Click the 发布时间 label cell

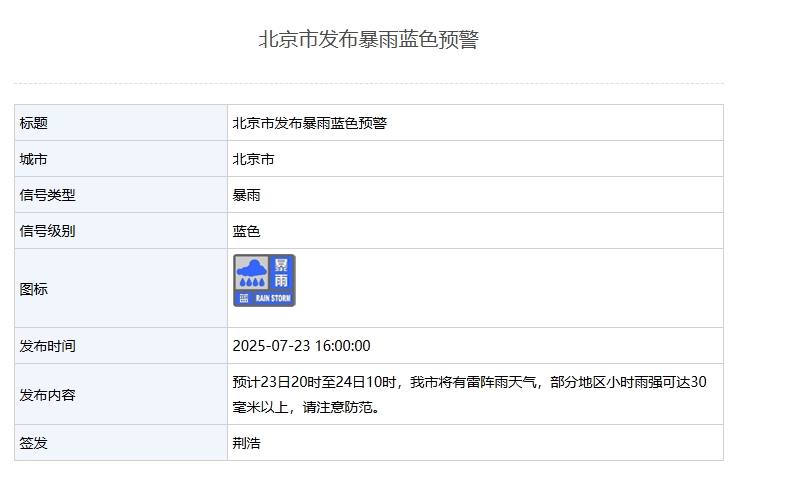[121, 346]
